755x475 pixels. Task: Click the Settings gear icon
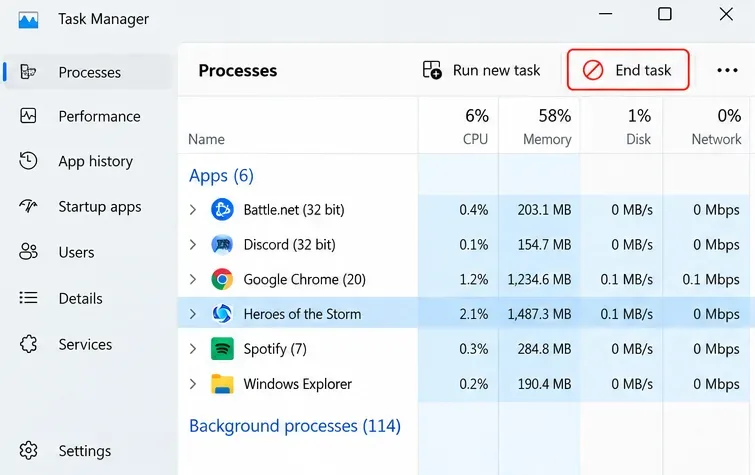(28, 450)
